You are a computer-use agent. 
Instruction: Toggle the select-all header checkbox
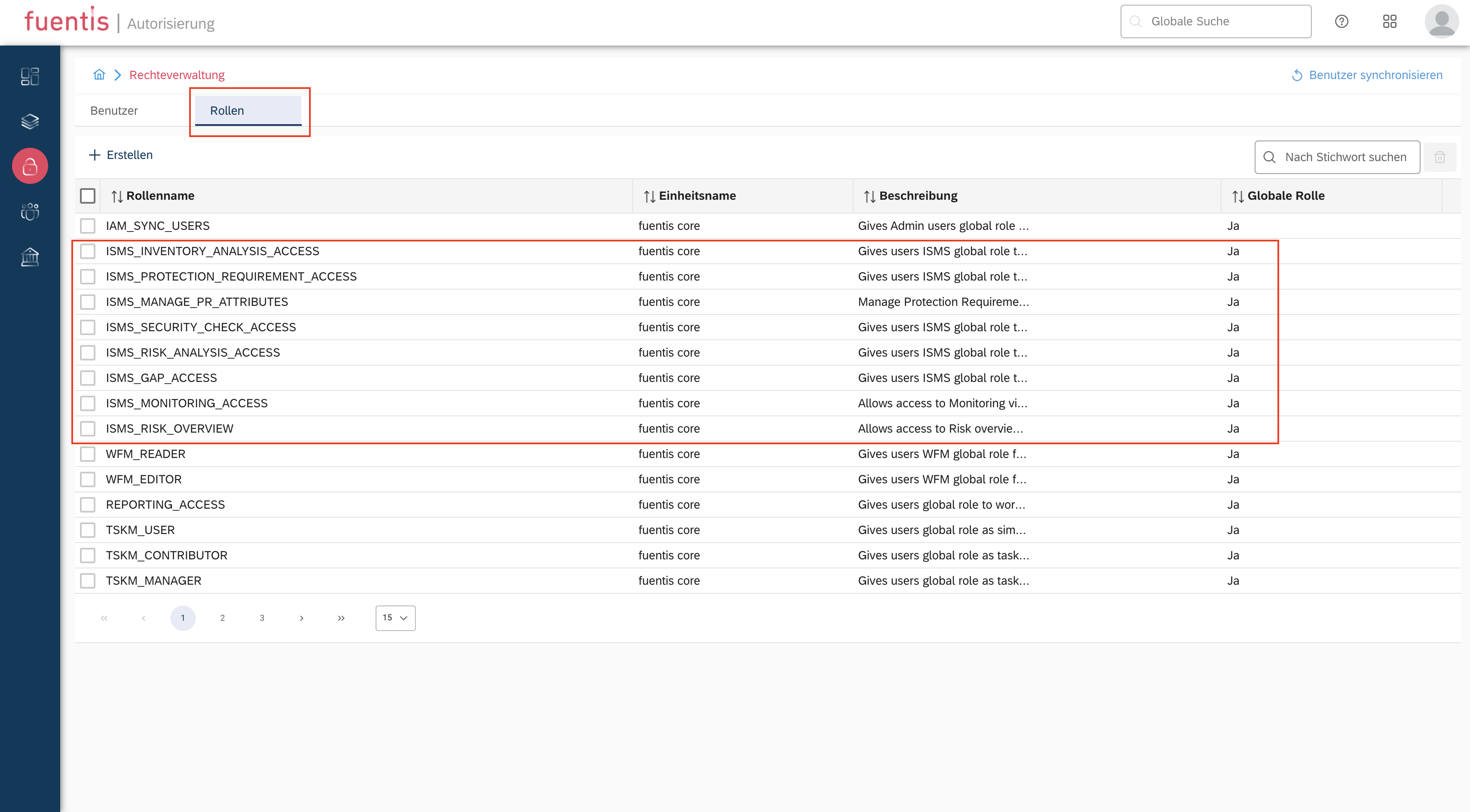pyautogui.click(x=88, y=195)
